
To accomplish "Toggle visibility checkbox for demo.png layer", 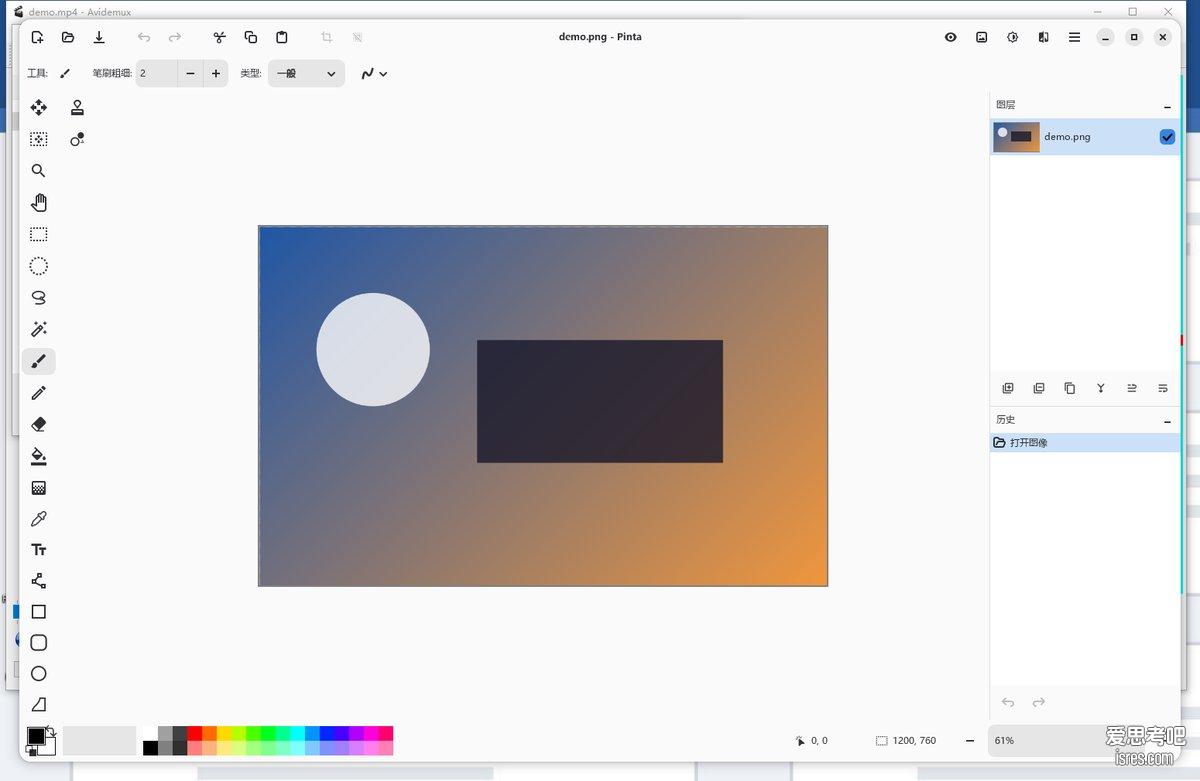I will [x=1167, y=137].
